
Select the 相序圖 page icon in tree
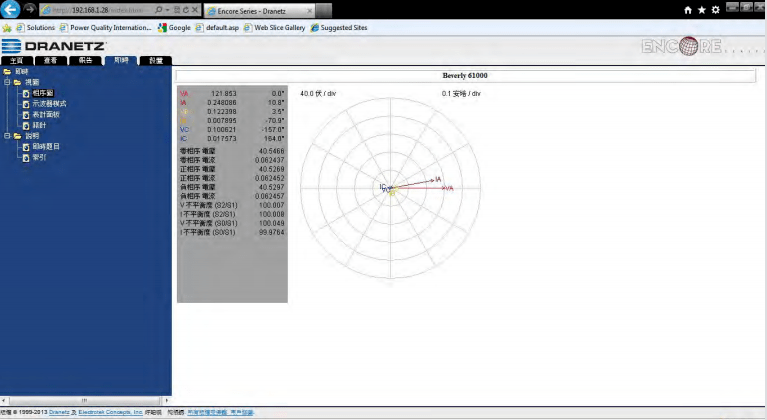click(26, 93)
